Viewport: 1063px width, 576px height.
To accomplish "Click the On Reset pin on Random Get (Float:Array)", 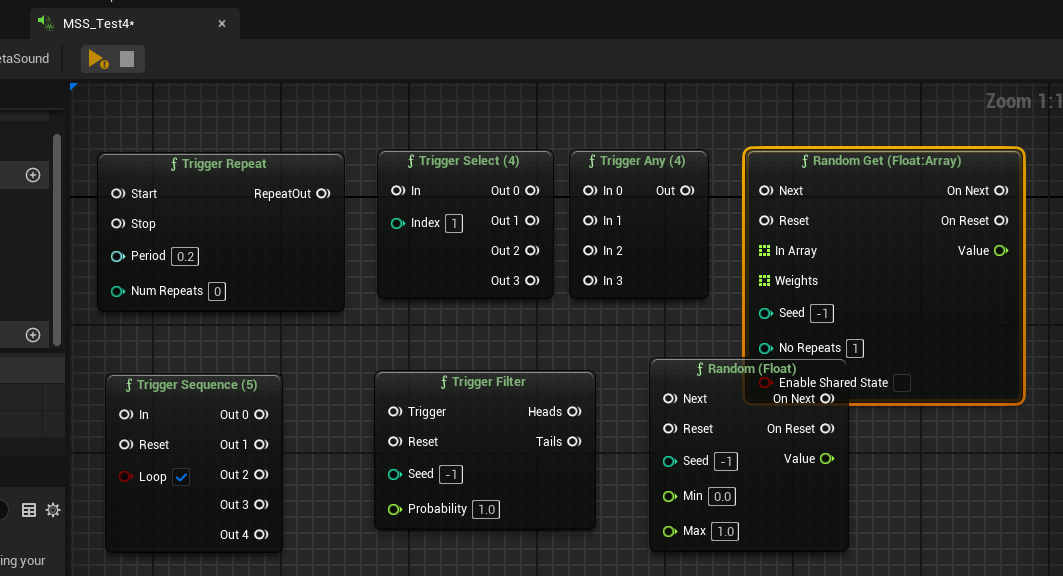I will point(1001,221).
